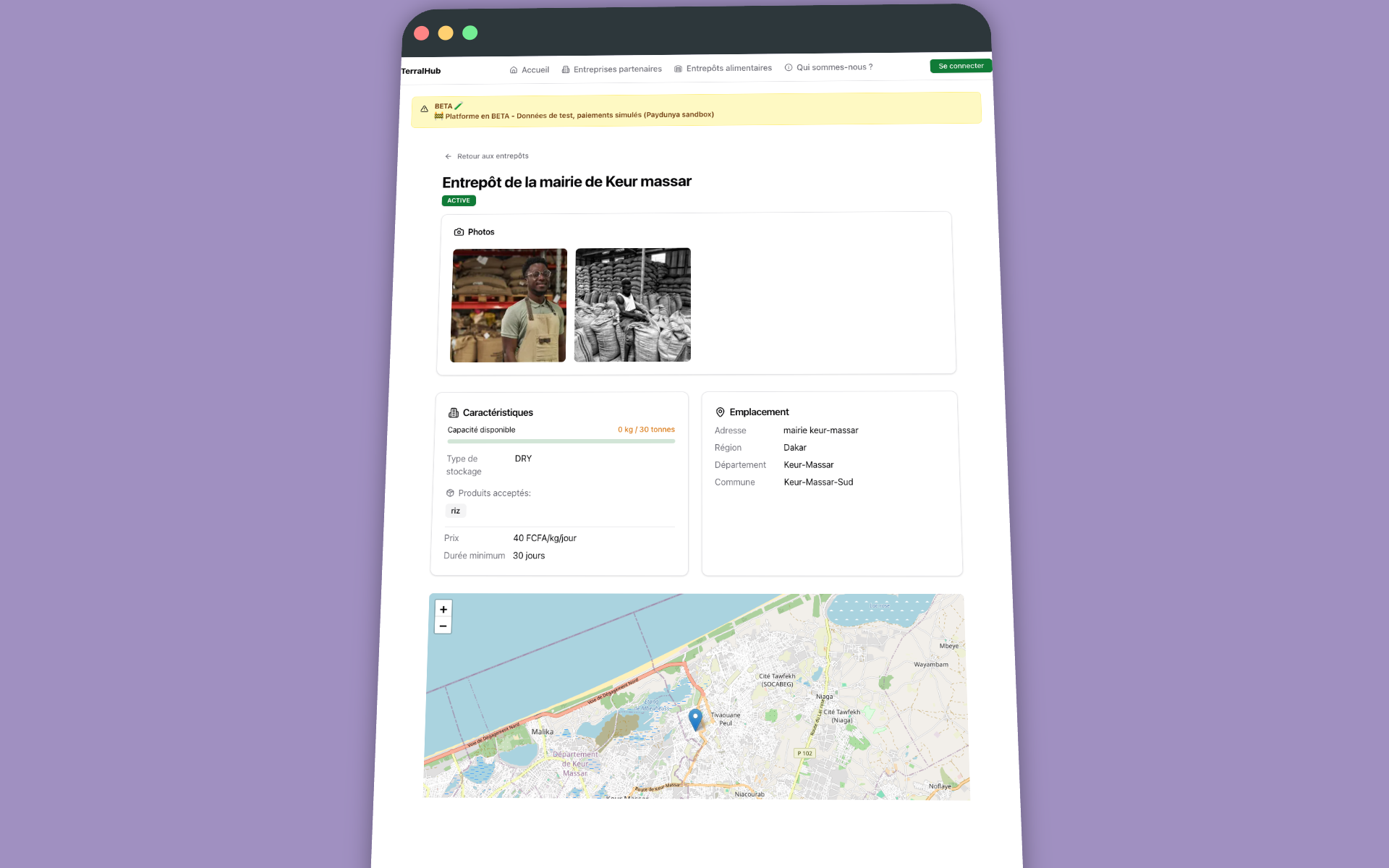
Task: Click the yellow macOS minimize dot
Action: click(x=446, y=33)
